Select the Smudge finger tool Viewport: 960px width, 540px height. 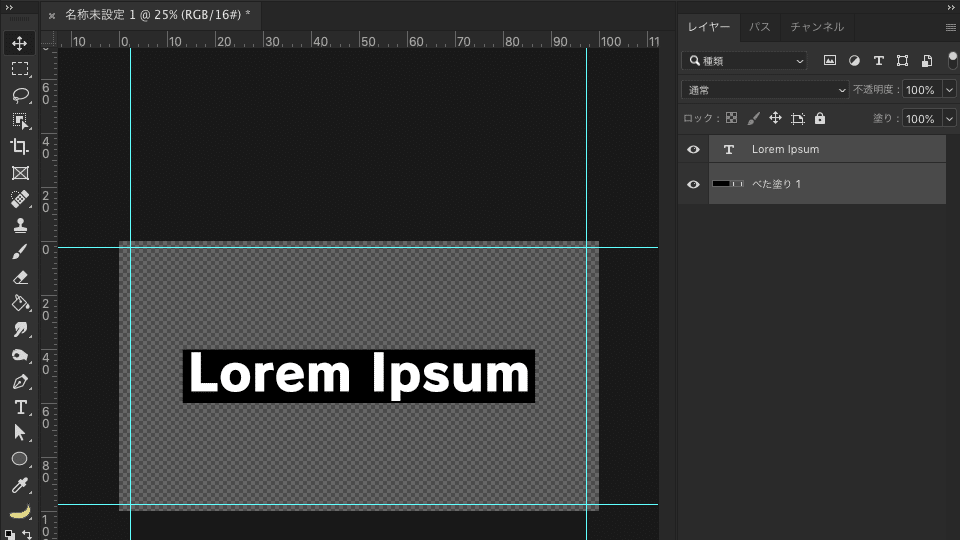(x=20, y=329)
